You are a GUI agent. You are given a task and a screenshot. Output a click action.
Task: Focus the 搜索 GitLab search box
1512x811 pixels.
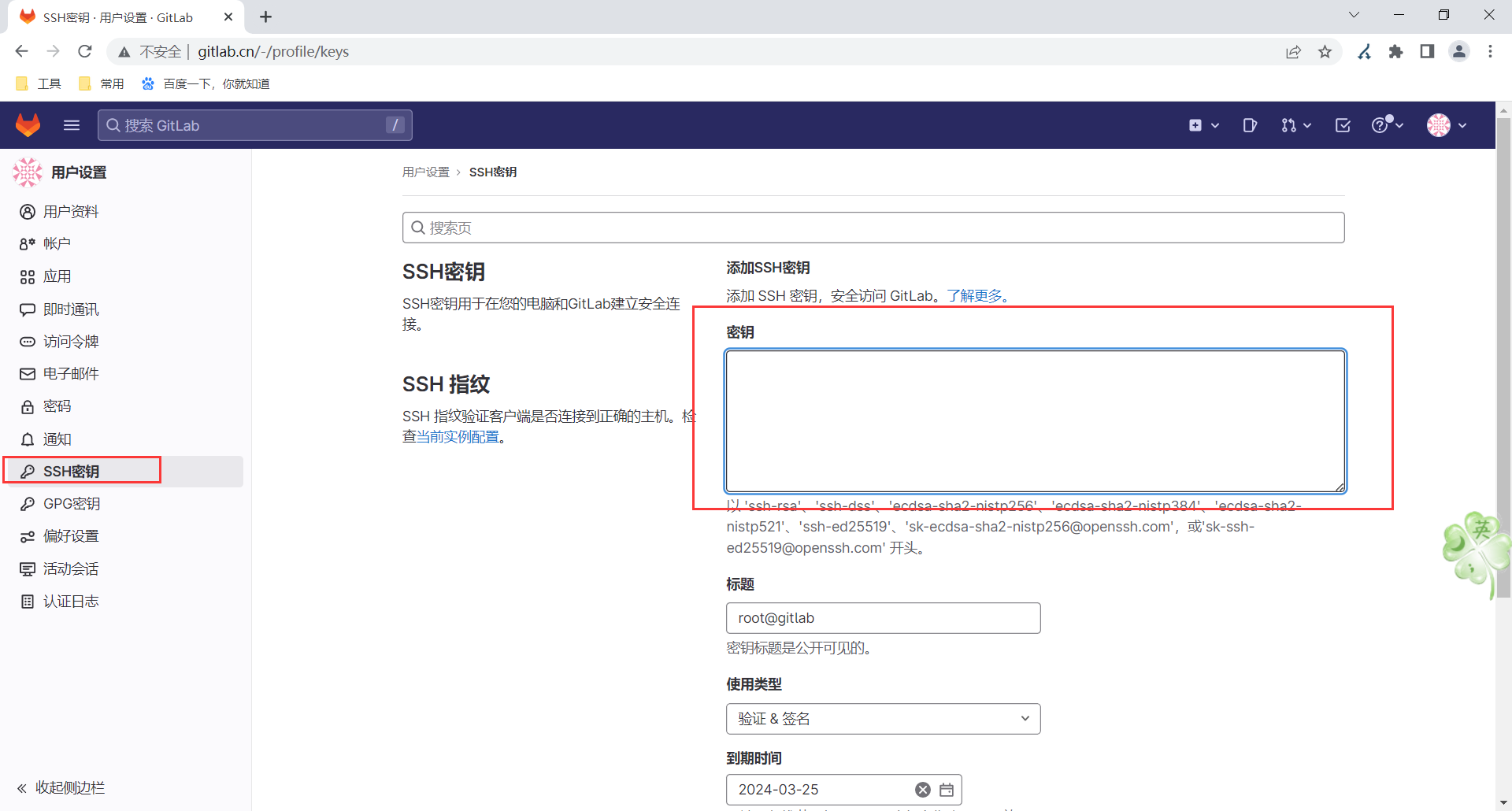[x=254, y=125]
